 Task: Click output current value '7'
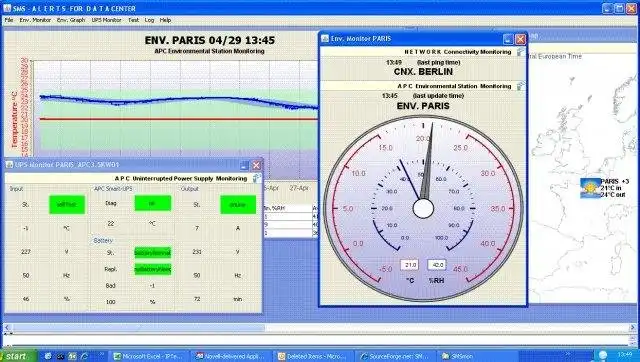coord(197,228)
